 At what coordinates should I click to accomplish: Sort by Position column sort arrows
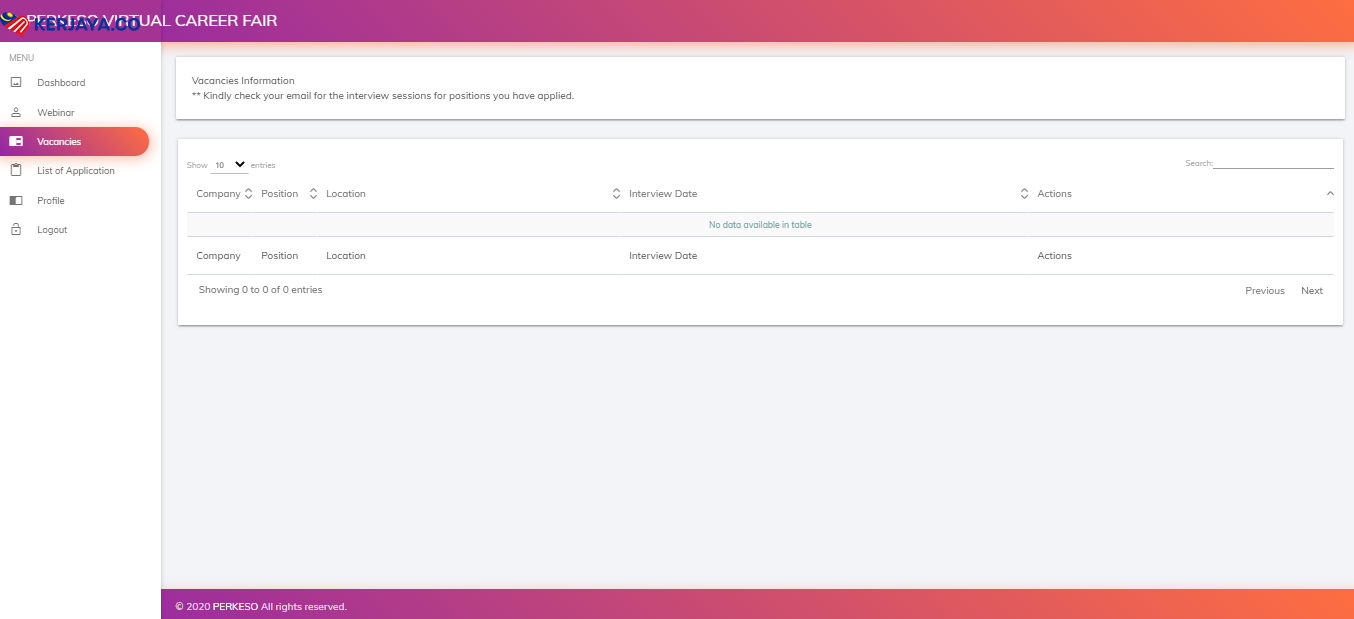point(313,194)
